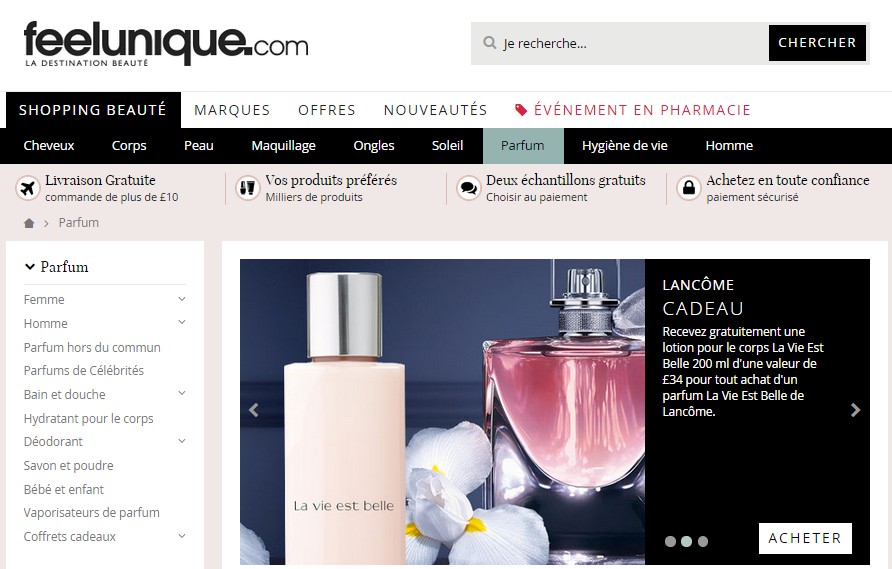Click the search magnifier icon

(x=489, y=43)
